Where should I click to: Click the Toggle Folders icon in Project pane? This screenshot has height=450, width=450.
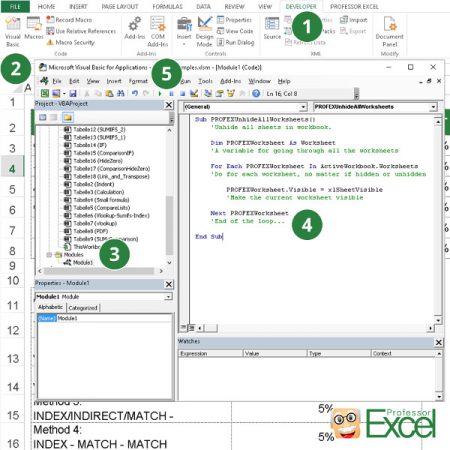click(68, 117)
